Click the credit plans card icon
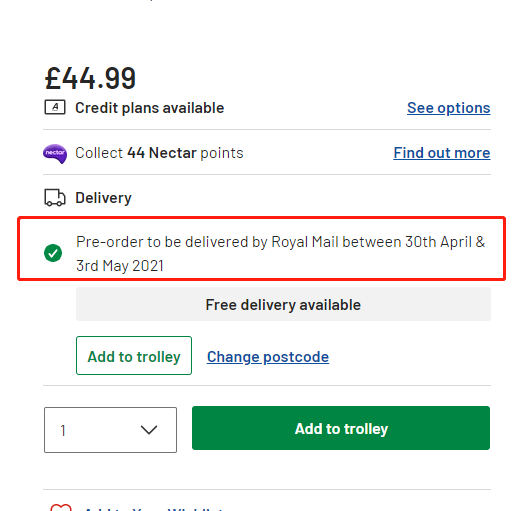Viewport: 525px width, 511px height. pos(55,107)
